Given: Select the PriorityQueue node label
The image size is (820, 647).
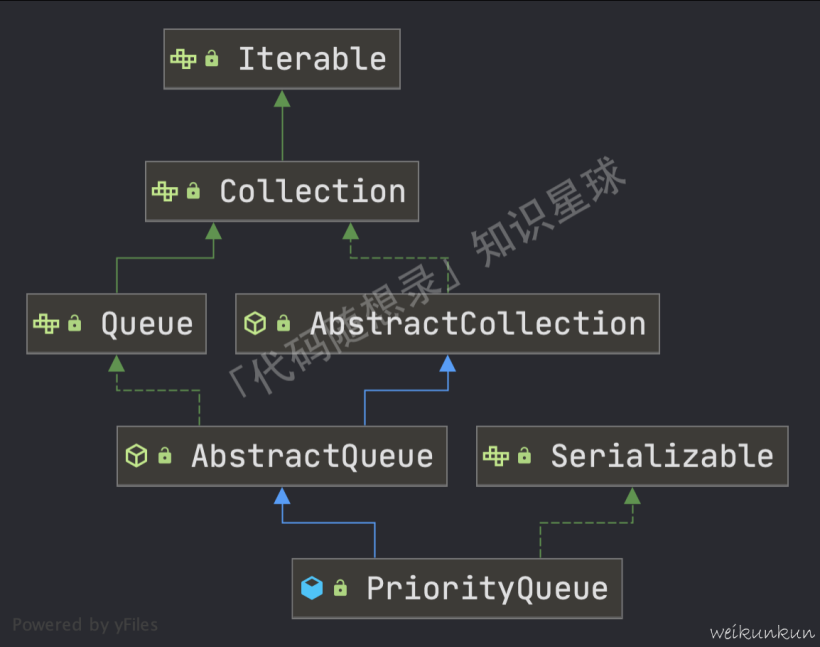Looking at the screenshot, I should 487,588.
